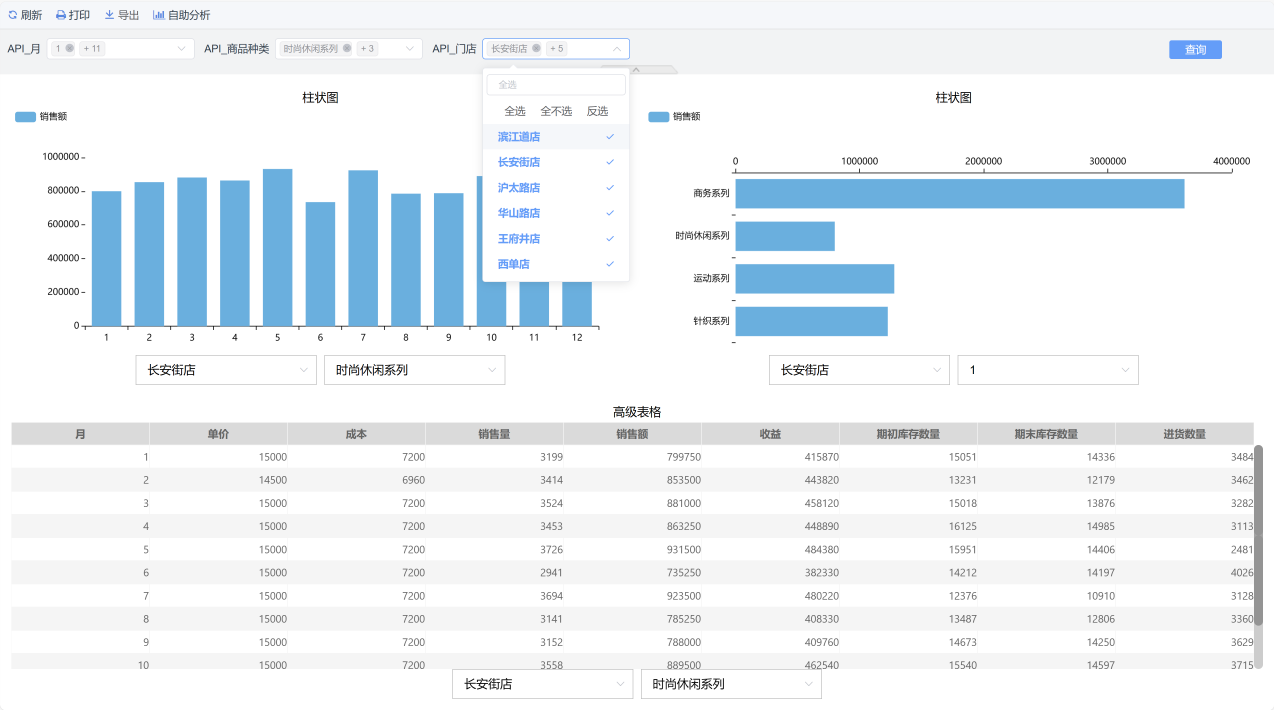
Task: Click the 商务系列 horizontal bar
Action: tap(959, 194)
